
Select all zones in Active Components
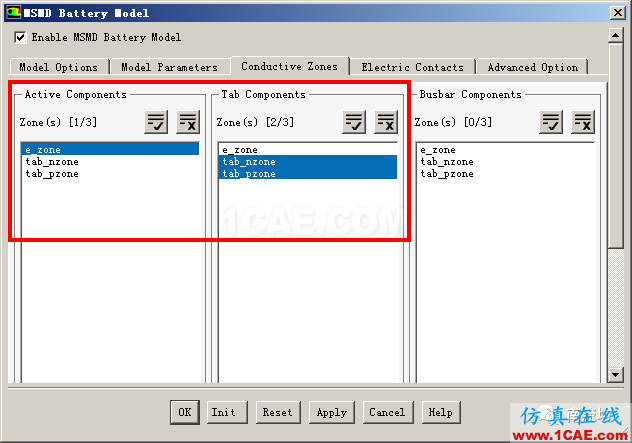pyautogui.click(x=156, y=122)
